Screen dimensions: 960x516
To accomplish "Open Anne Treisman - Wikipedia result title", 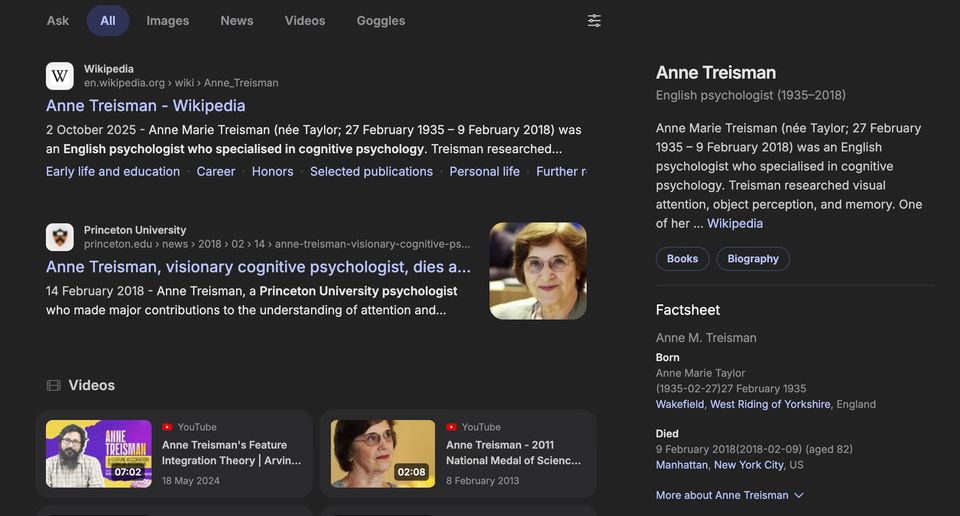I will (x=146, y=105).
